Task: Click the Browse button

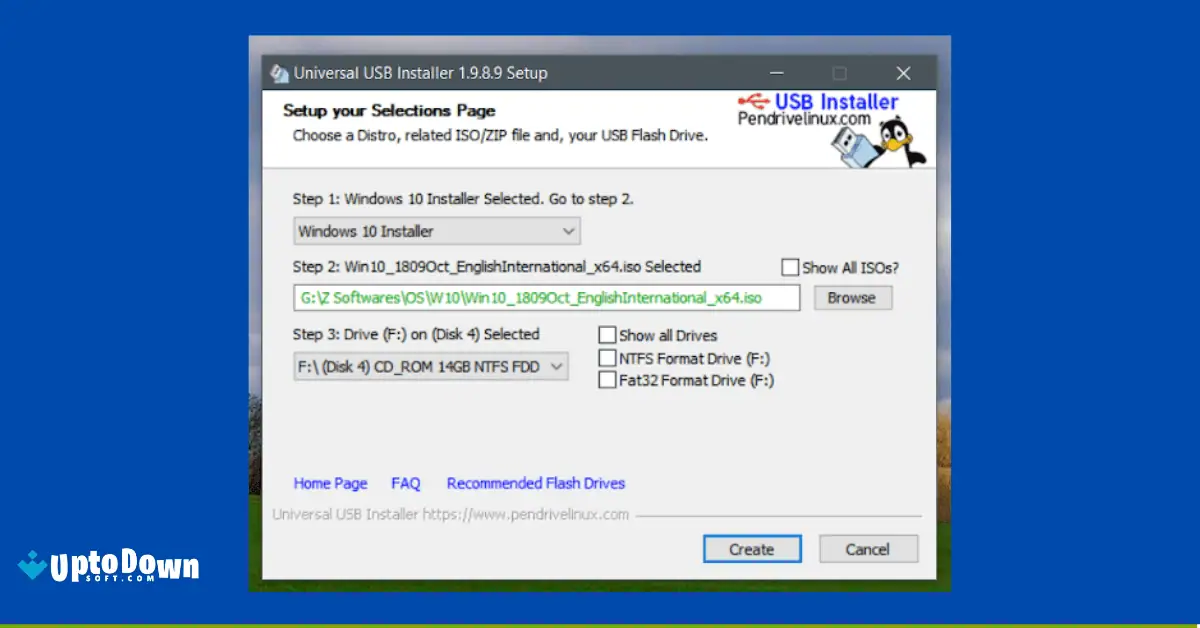Action: point(852,297)
